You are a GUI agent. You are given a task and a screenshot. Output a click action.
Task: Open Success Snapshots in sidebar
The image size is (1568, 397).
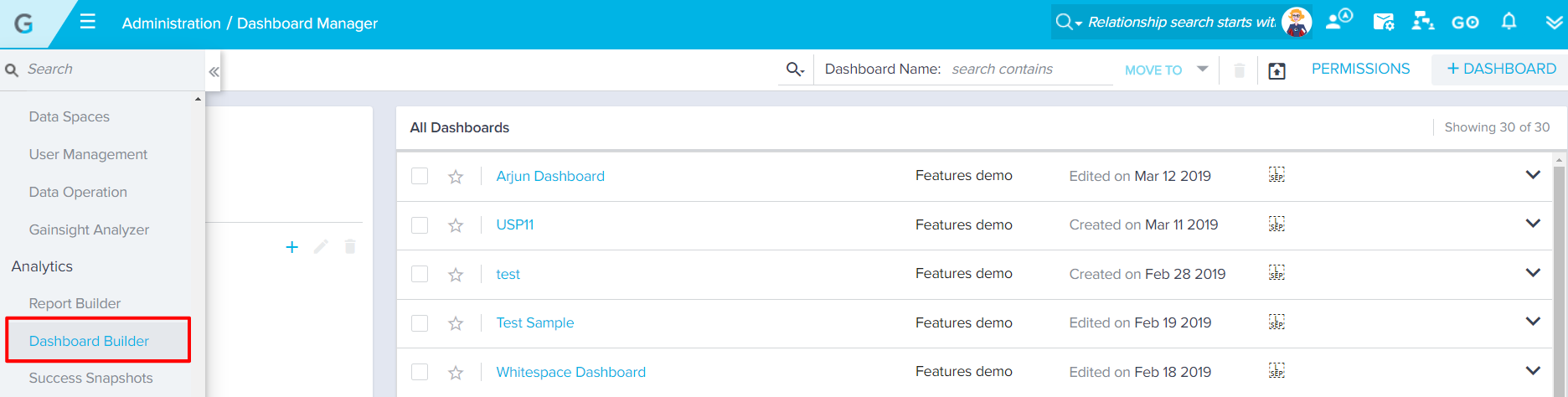[x=90, y=378]
